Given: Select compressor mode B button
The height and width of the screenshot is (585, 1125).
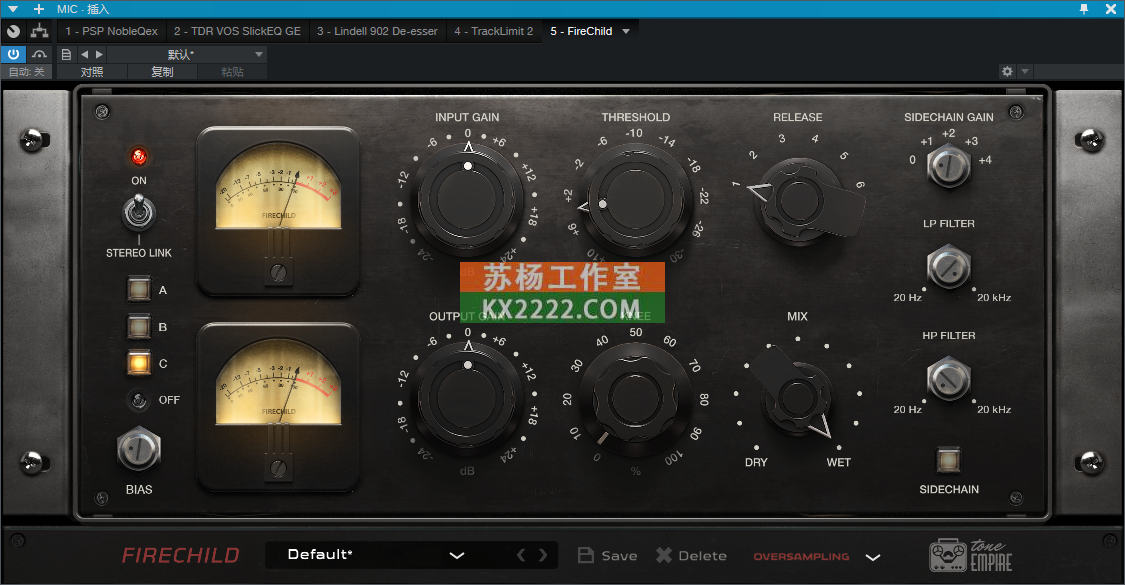Looking at the screenshot, I should (x=138, y=327).
